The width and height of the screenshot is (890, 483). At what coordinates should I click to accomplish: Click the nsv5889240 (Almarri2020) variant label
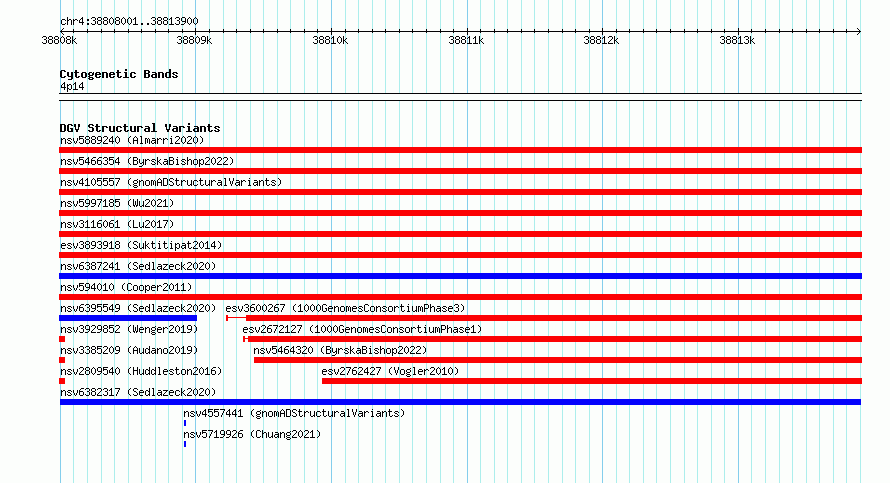[132, 140]
